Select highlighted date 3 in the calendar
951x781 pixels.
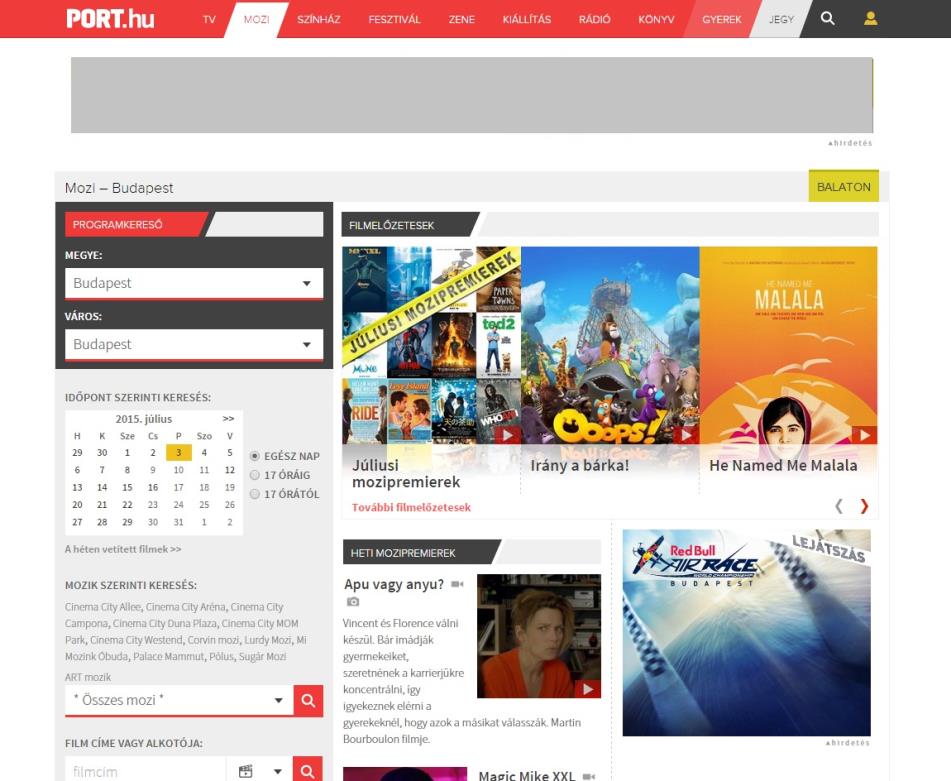[178, 452]
